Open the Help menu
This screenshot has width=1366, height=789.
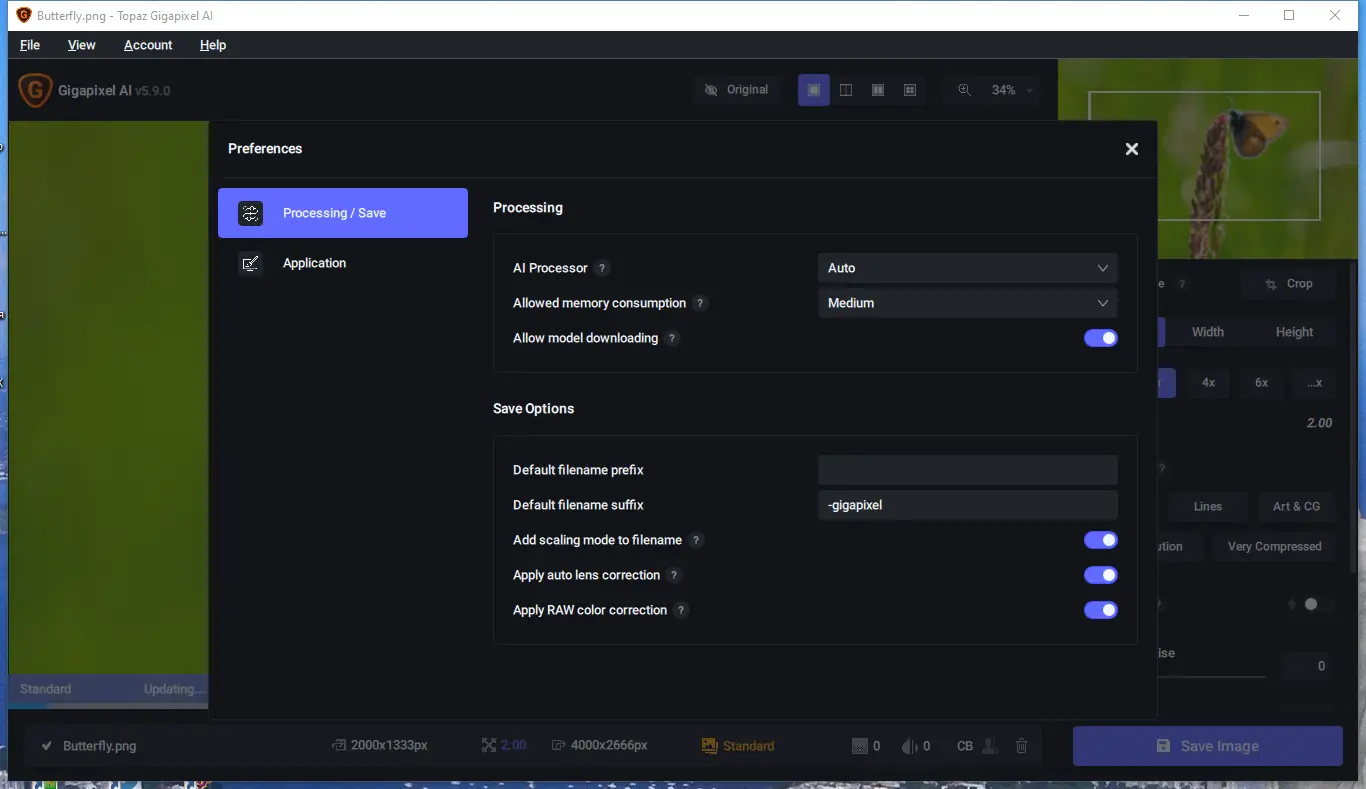(213, 45)
